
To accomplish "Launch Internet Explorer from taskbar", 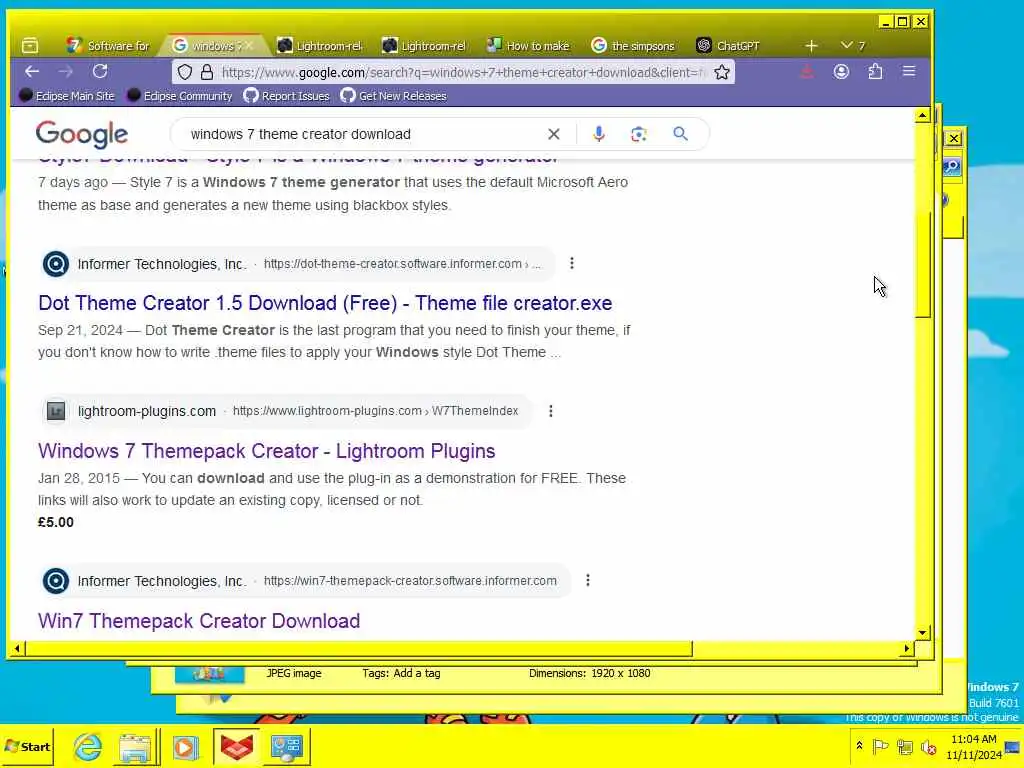I will tap(88, 746).
